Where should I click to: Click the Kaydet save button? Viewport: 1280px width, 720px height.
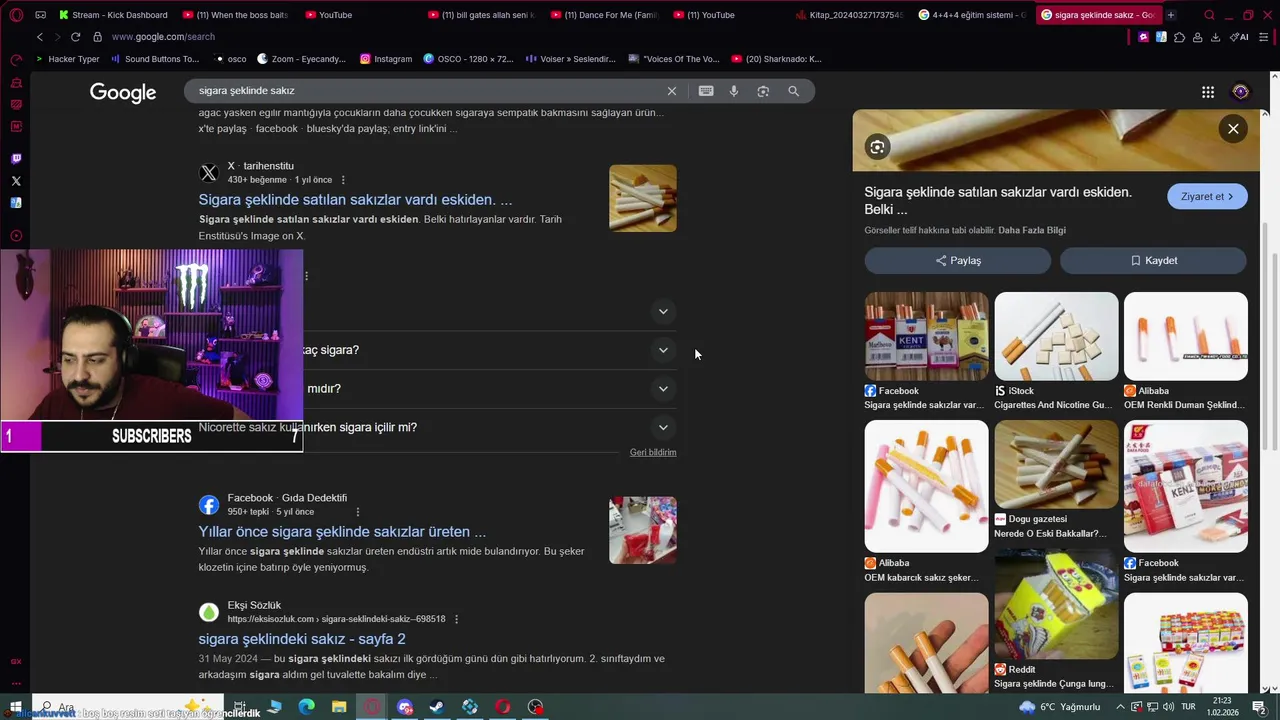click(x=1153, y=260)
